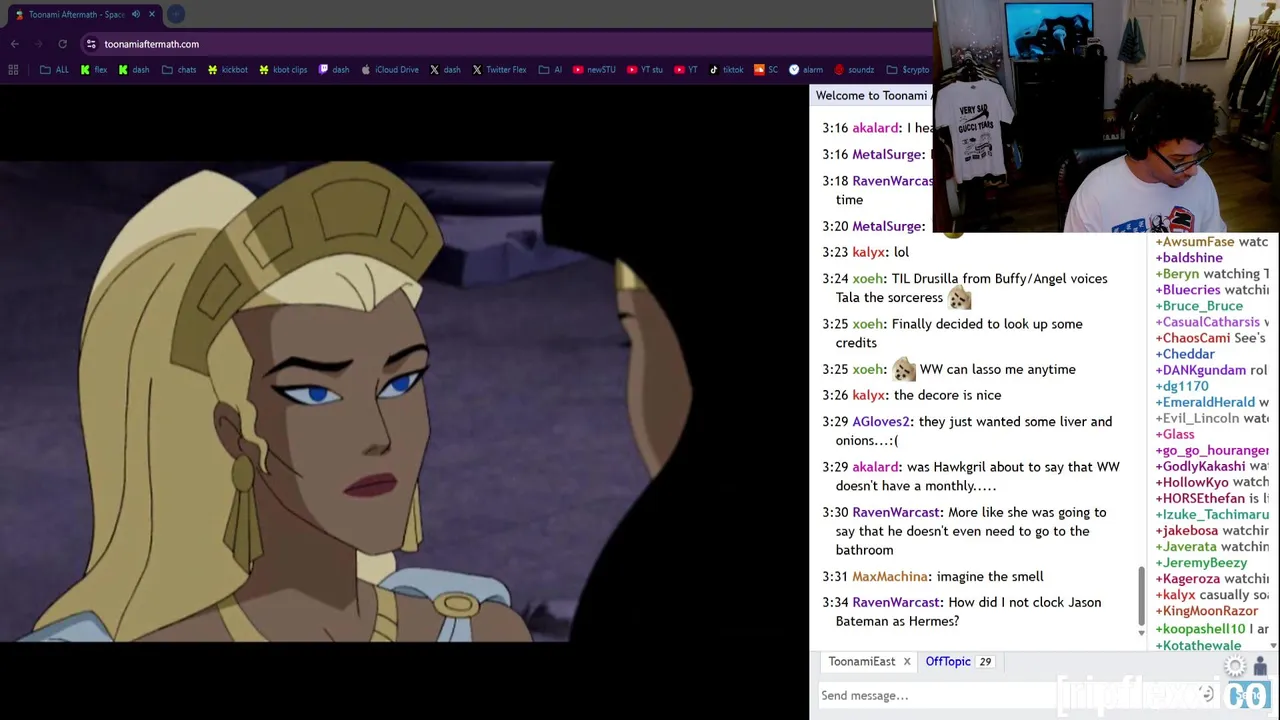Screen dimensions: 1280x720
Task: Expand the AI bookmark folder
Action: [550, 70]
